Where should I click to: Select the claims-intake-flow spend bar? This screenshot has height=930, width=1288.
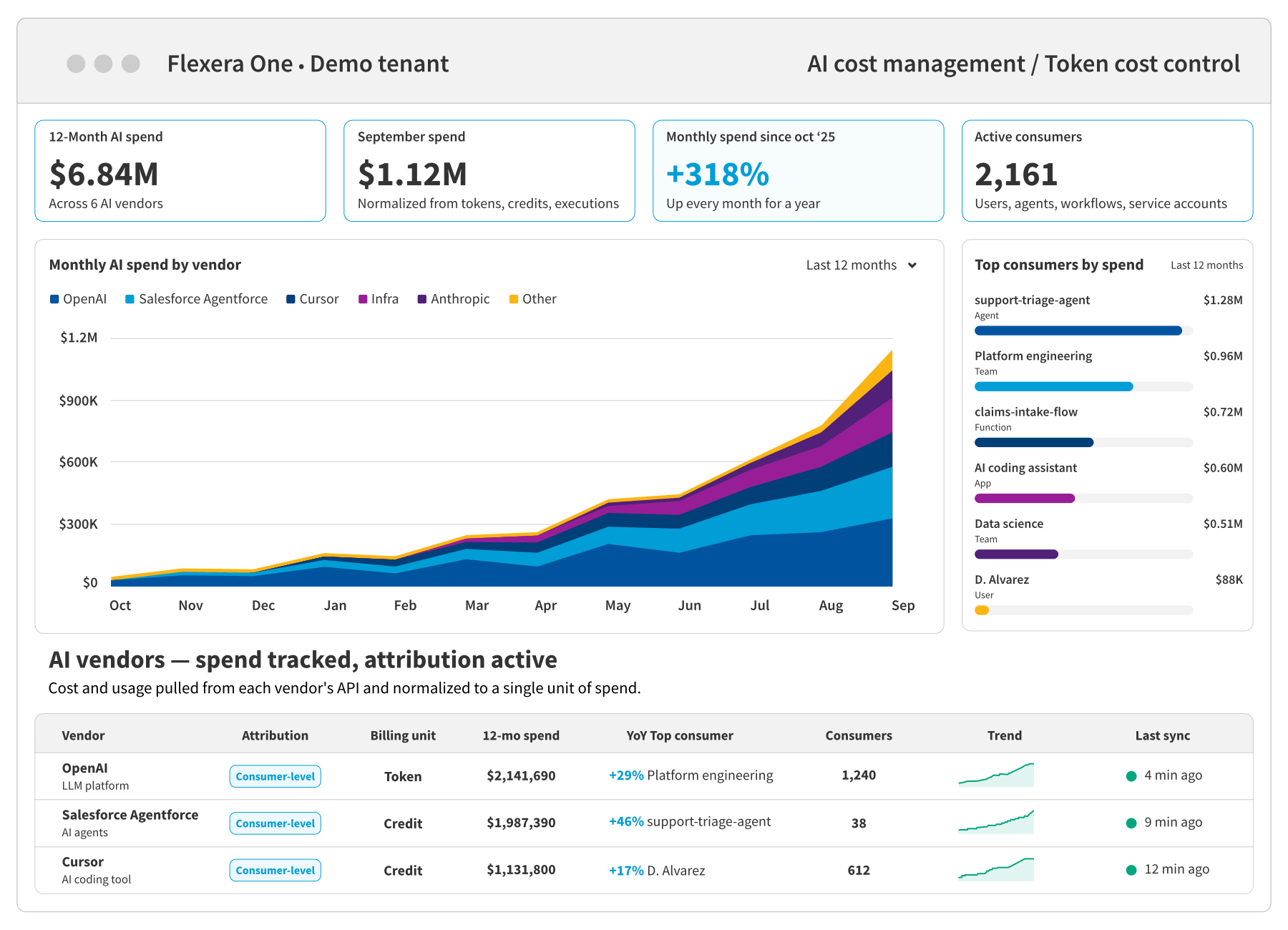click(1083, 442)
